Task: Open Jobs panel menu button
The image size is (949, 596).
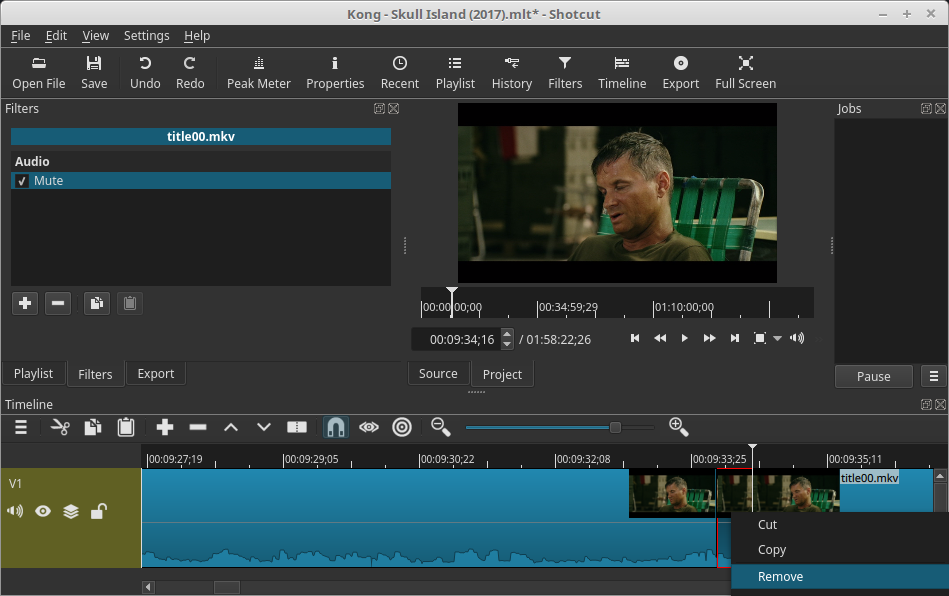Action: tap(934, 376)
